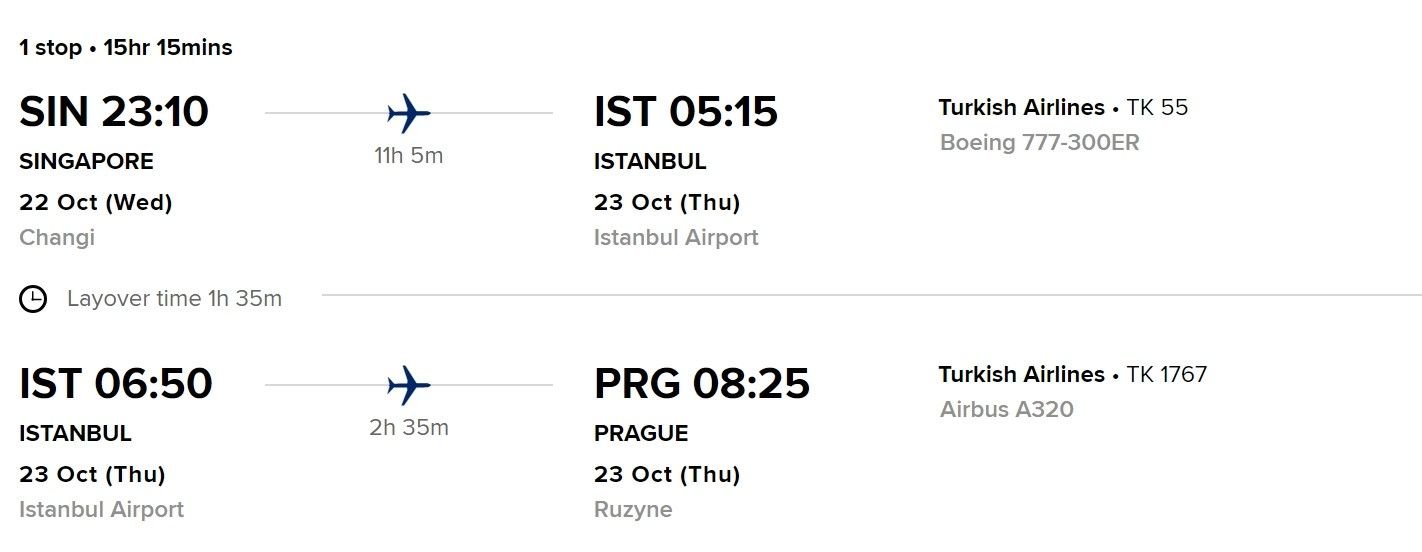This screenshot has height=552, width=1422.
Task: Select the IST 05:15 arrival time
Action: pyautogui.click(x=686, y=112)
